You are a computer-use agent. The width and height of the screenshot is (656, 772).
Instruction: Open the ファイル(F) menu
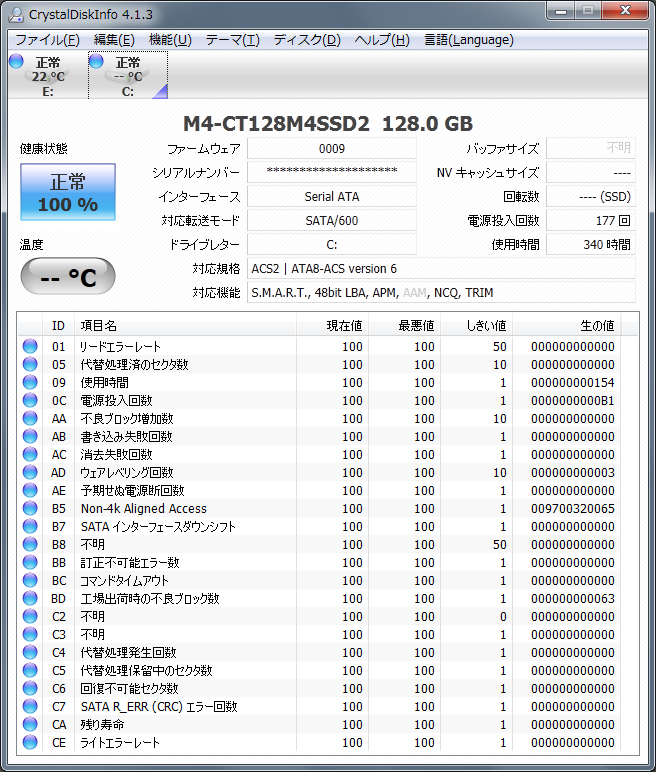[x=47, y=40]
